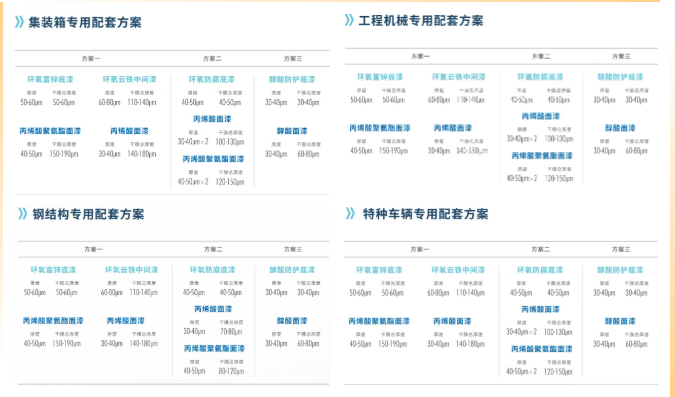Viewport: 675px width, 397px height.
Task: Select the 工程机械专用配套方案 heading
Action: click(421, 20)
